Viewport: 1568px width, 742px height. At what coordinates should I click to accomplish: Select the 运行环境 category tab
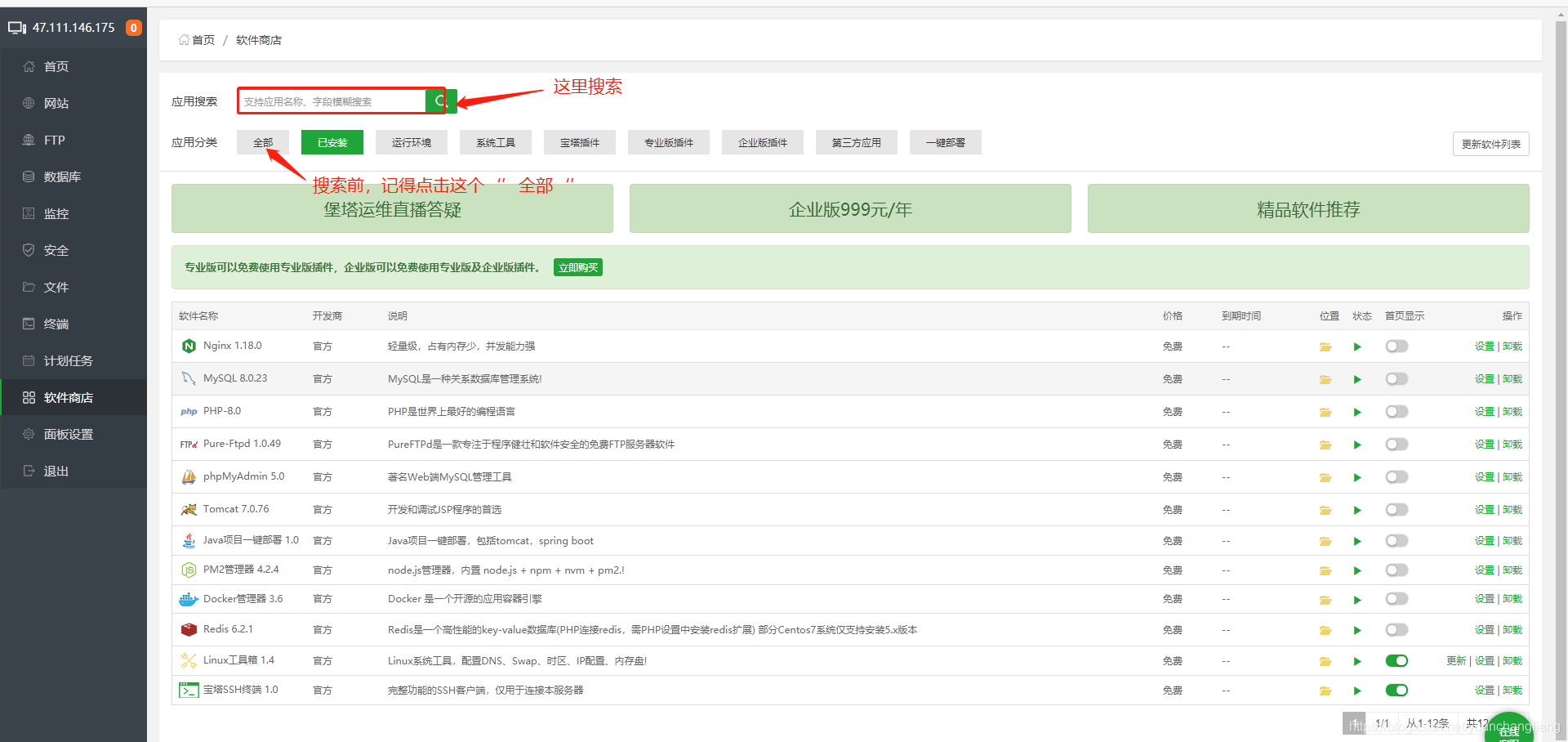(x=412, y=142)
